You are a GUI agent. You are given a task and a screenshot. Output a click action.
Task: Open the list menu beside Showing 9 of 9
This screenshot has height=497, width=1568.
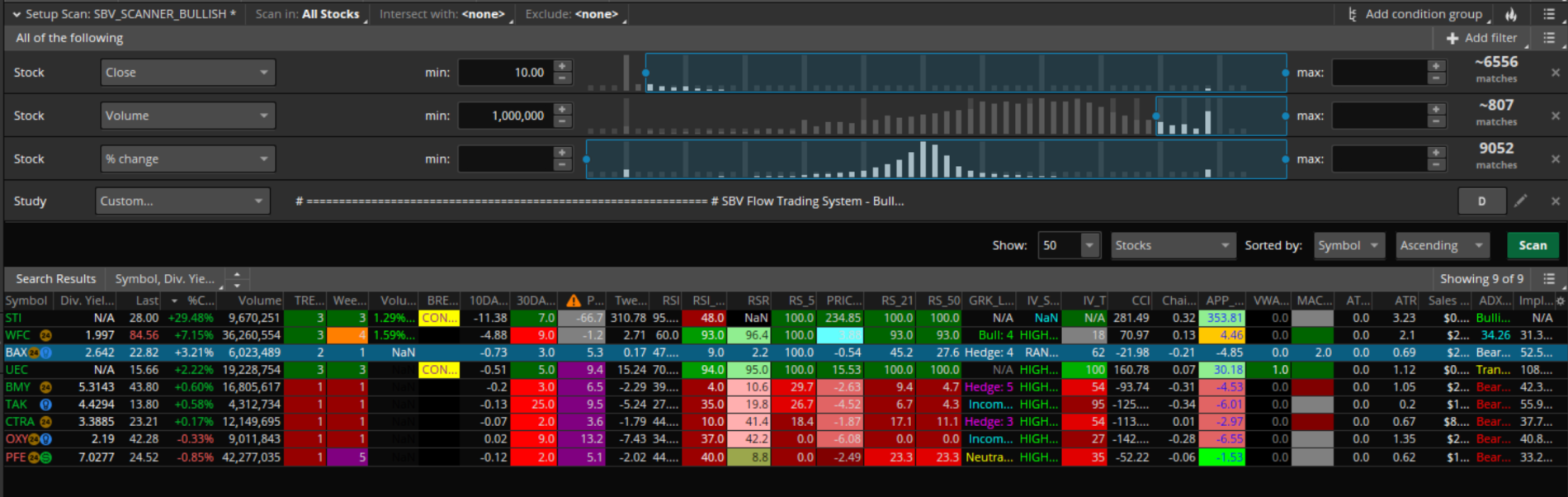1549,279
